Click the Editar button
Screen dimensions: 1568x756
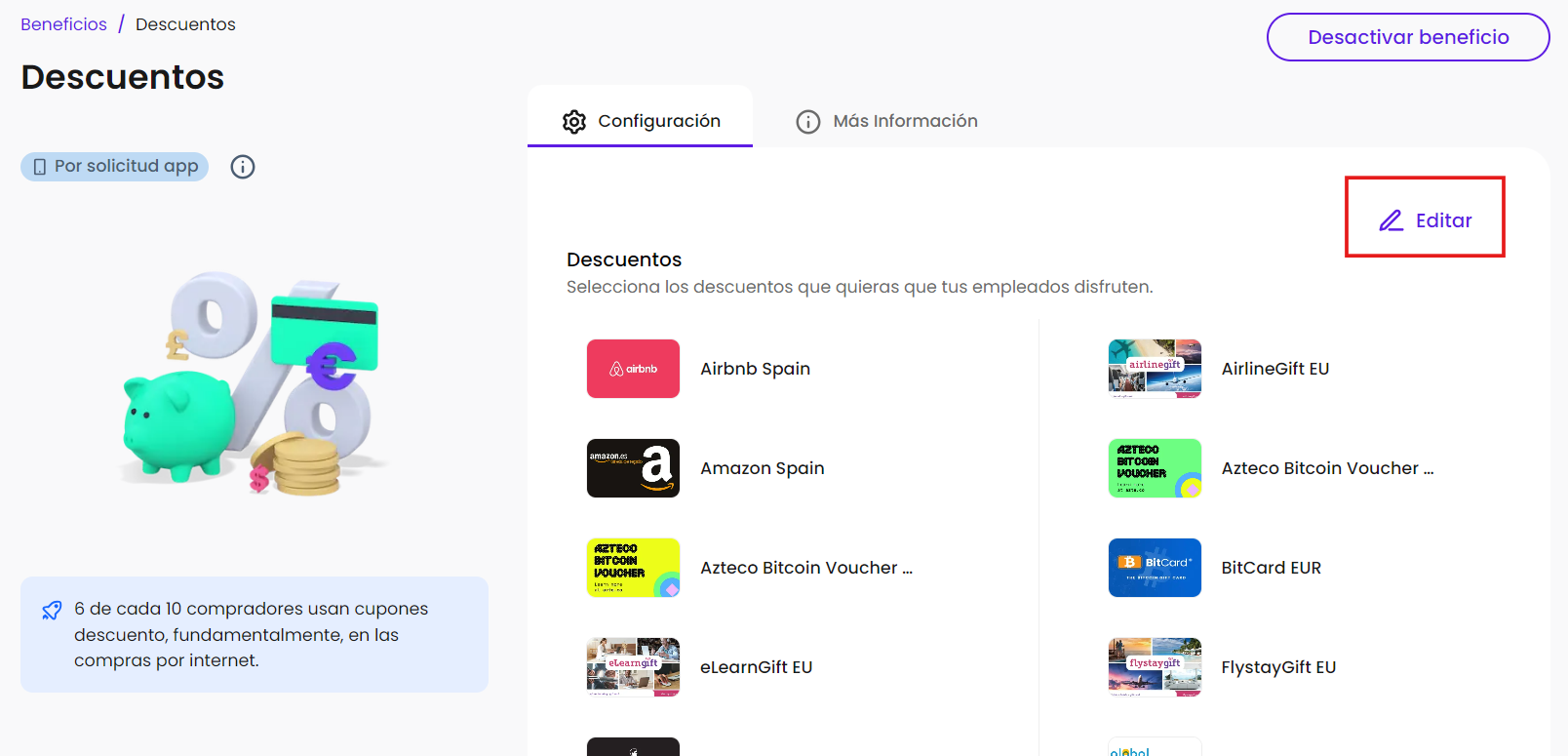1425,220
